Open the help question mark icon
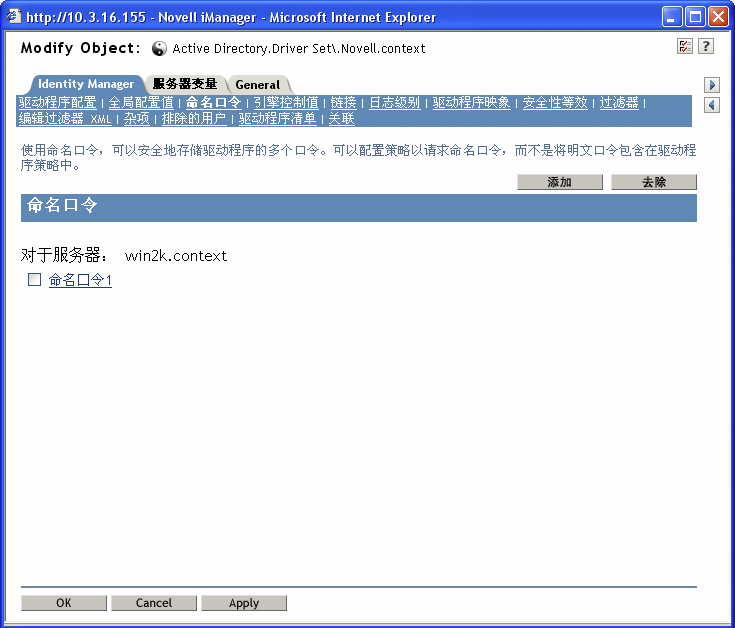 click(x=705, y=47)
